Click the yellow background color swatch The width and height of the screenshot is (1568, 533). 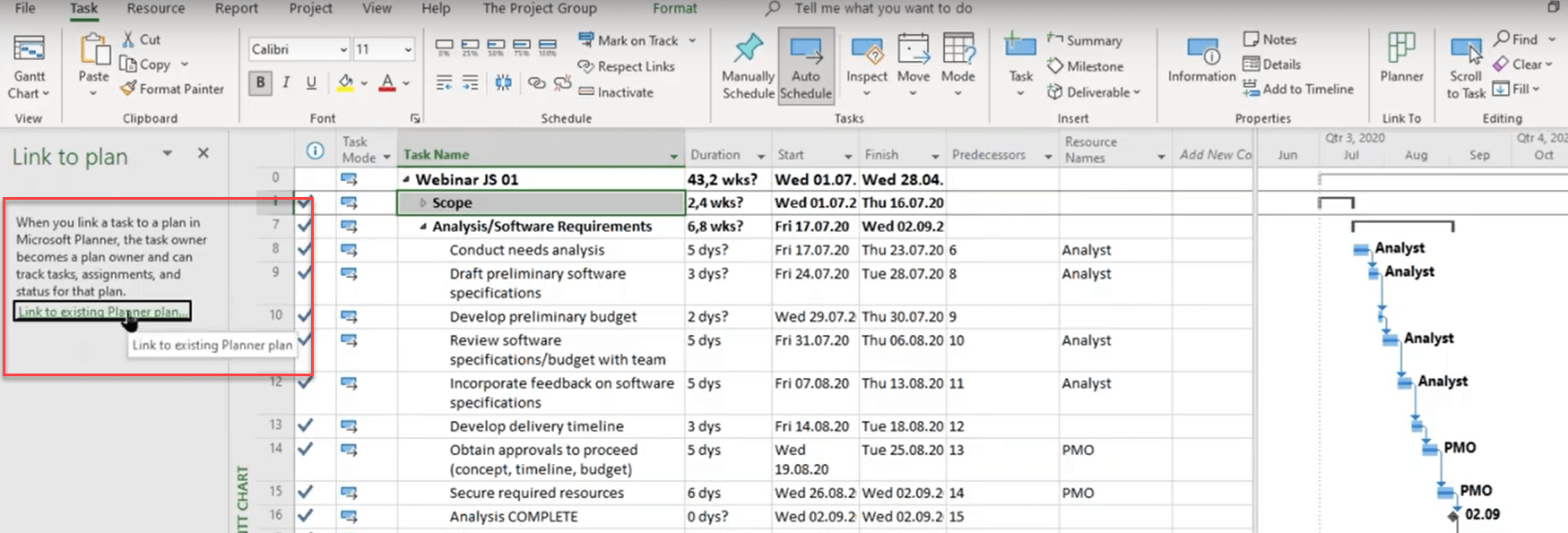(x=345, y=82)
